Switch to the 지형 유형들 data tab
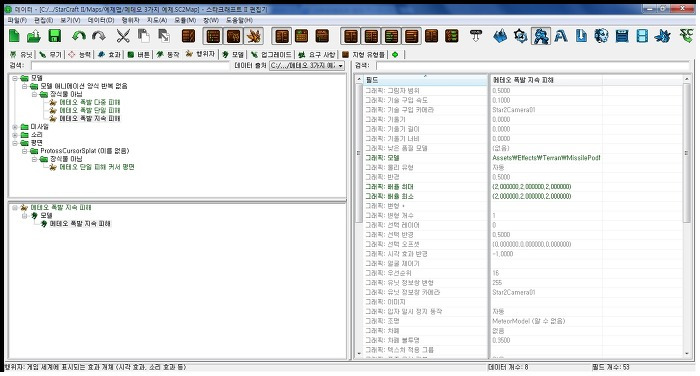 tap(363, 54)
